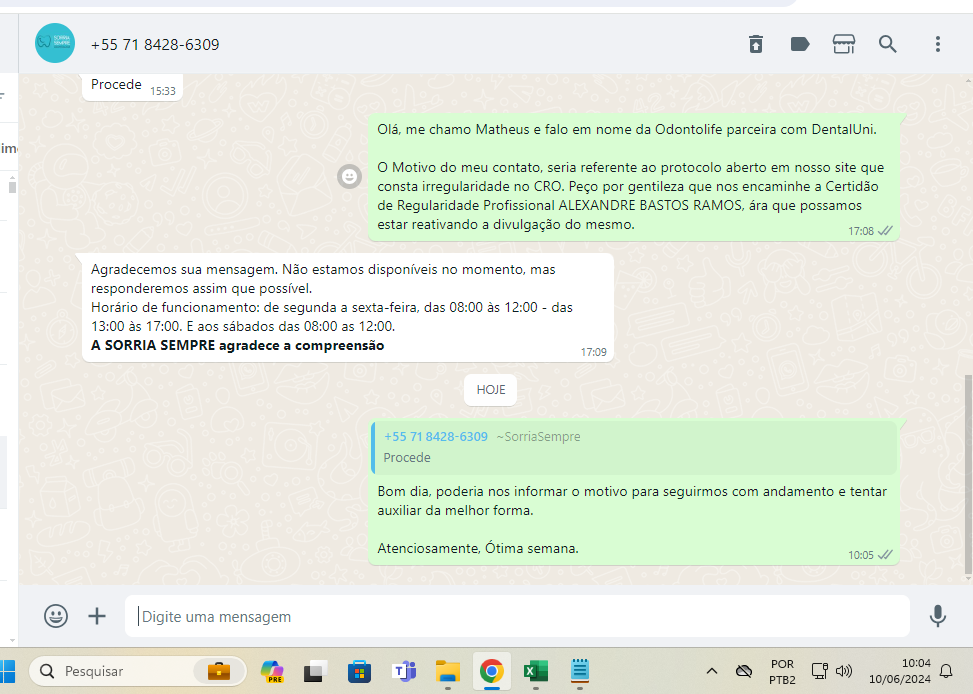Open the notifications bell icon
The width and height of the screenshot is (973, 694).
pos(946,671)
